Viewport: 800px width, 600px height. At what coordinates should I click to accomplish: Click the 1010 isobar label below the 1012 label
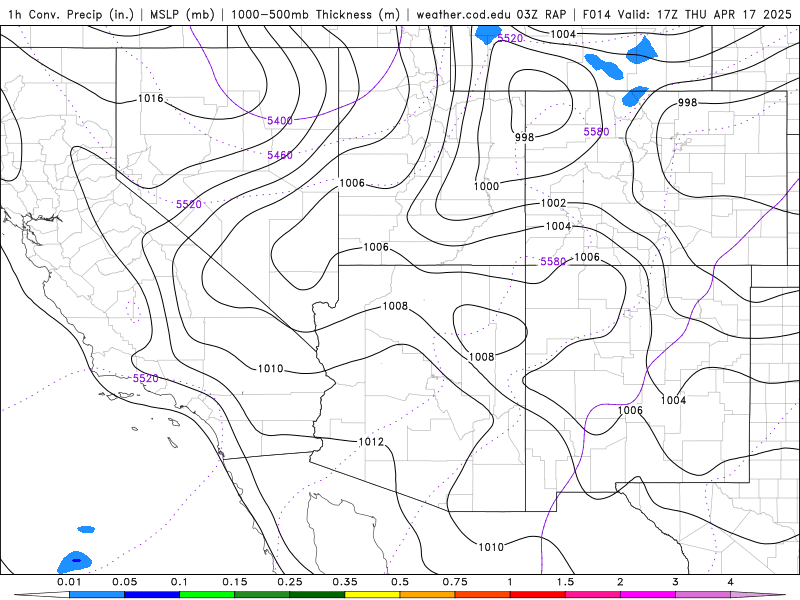click(x=491, y=547)
